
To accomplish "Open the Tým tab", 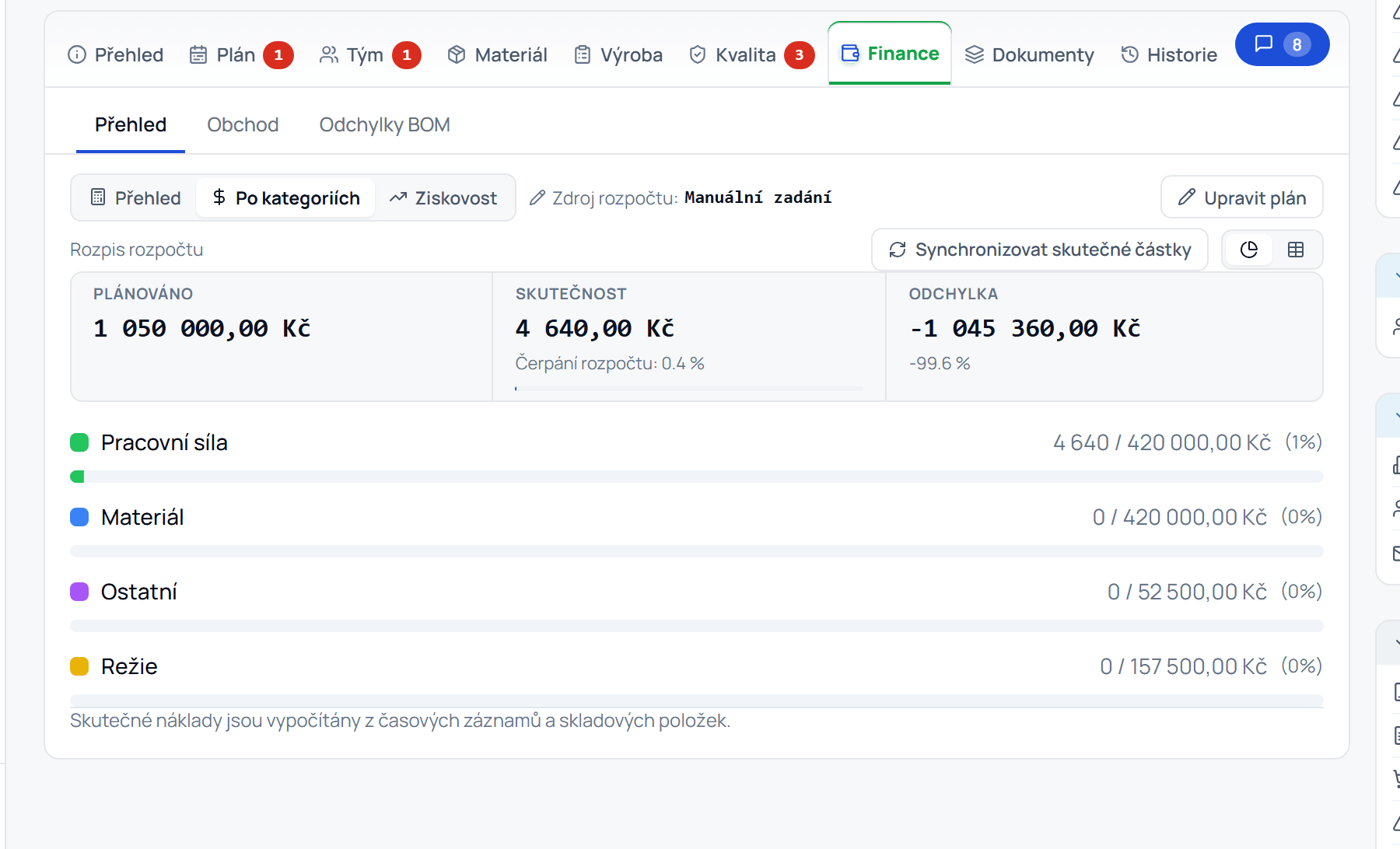I will pyautogui.click(x=370, y=54).
